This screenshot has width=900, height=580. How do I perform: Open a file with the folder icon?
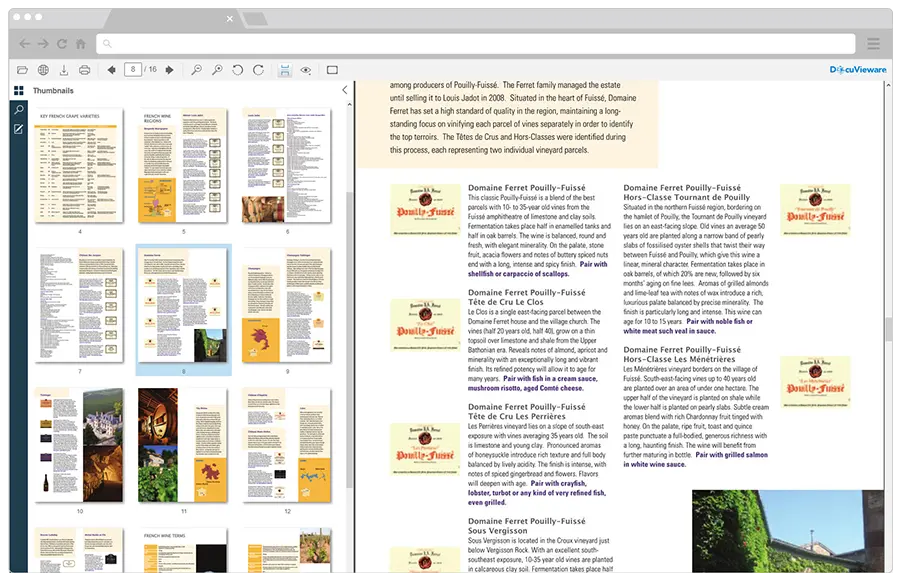(22, 70)
